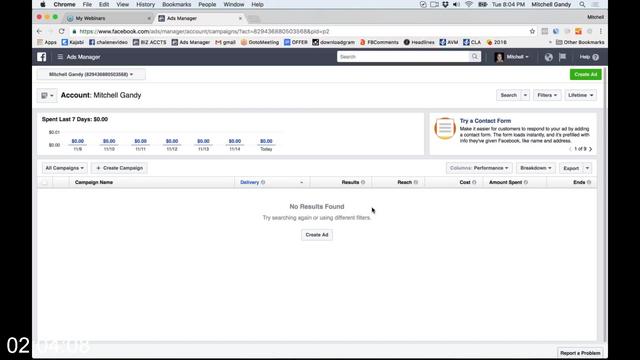
Task: Click the Dropbox icon in menu bar
Action: tap(445, 4)
